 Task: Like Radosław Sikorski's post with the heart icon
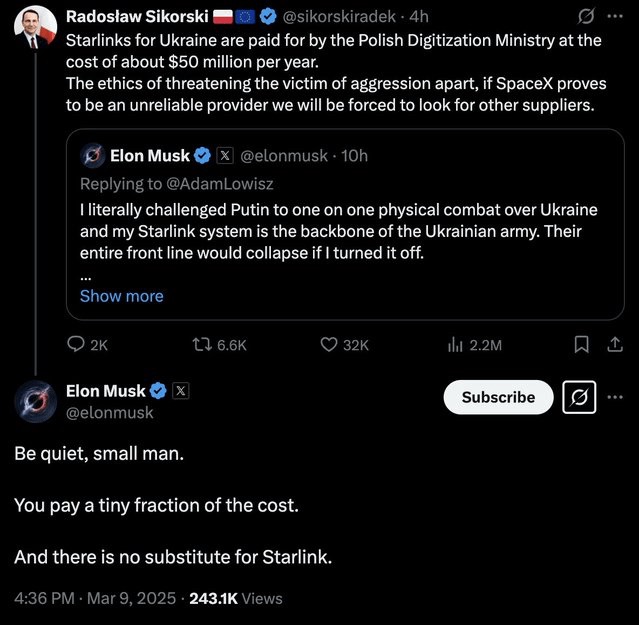[x=330, y=345]
